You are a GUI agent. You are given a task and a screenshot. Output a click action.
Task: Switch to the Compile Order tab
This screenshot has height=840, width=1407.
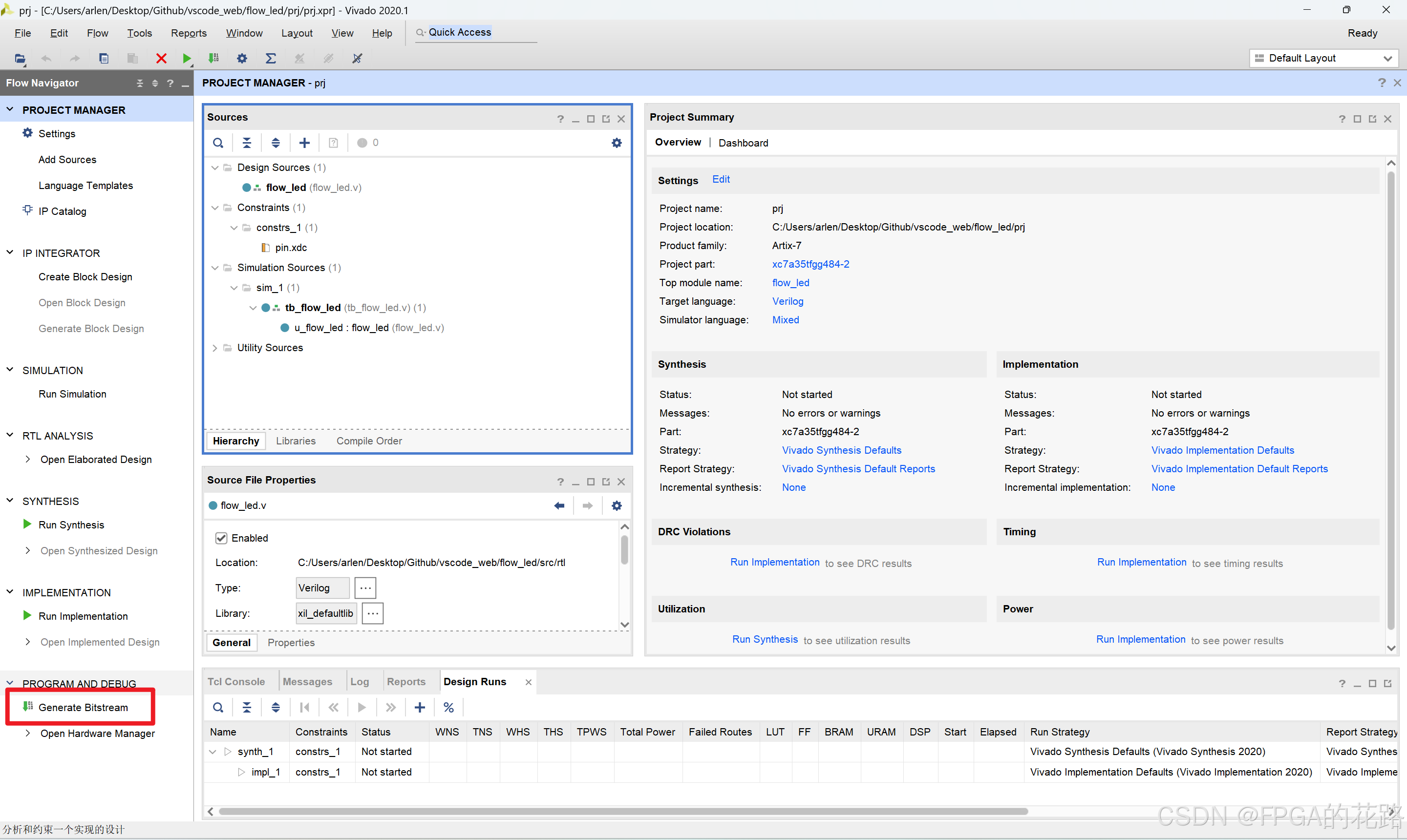pyautogui.click(x=369, y=441)
